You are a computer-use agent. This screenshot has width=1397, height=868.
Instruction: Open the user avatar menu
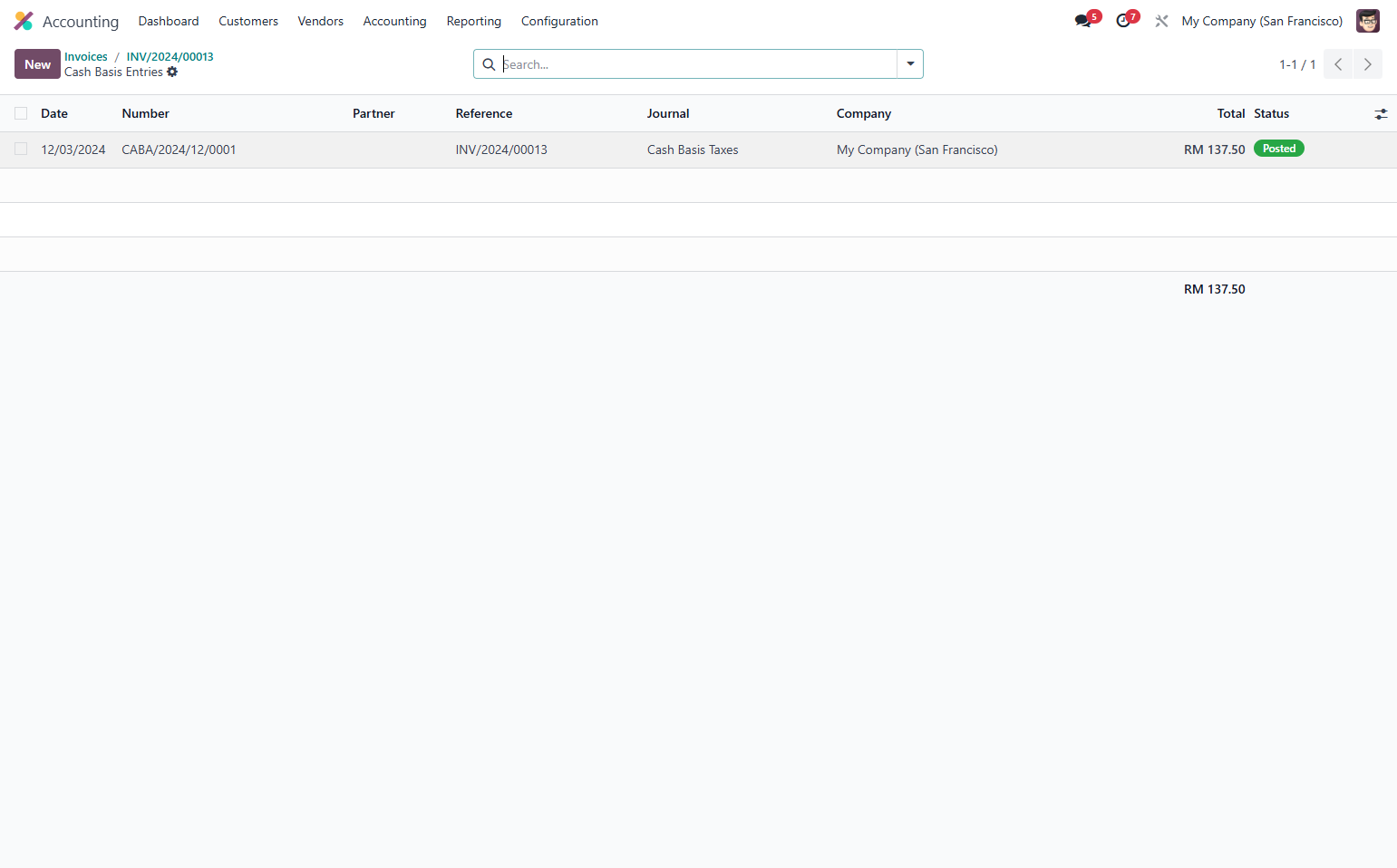(1367, 21)
